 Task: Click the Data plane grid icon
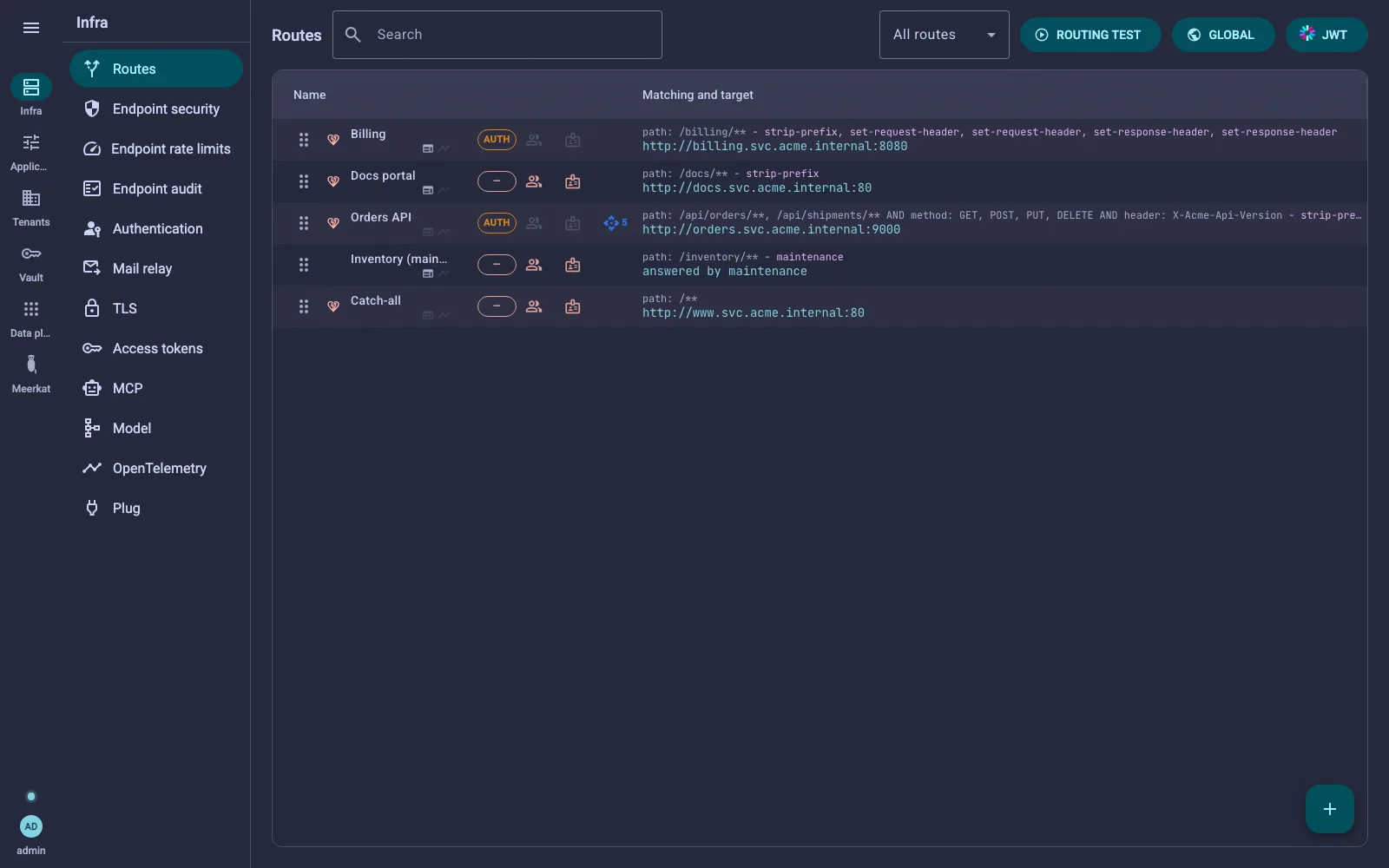pos(31,309)
